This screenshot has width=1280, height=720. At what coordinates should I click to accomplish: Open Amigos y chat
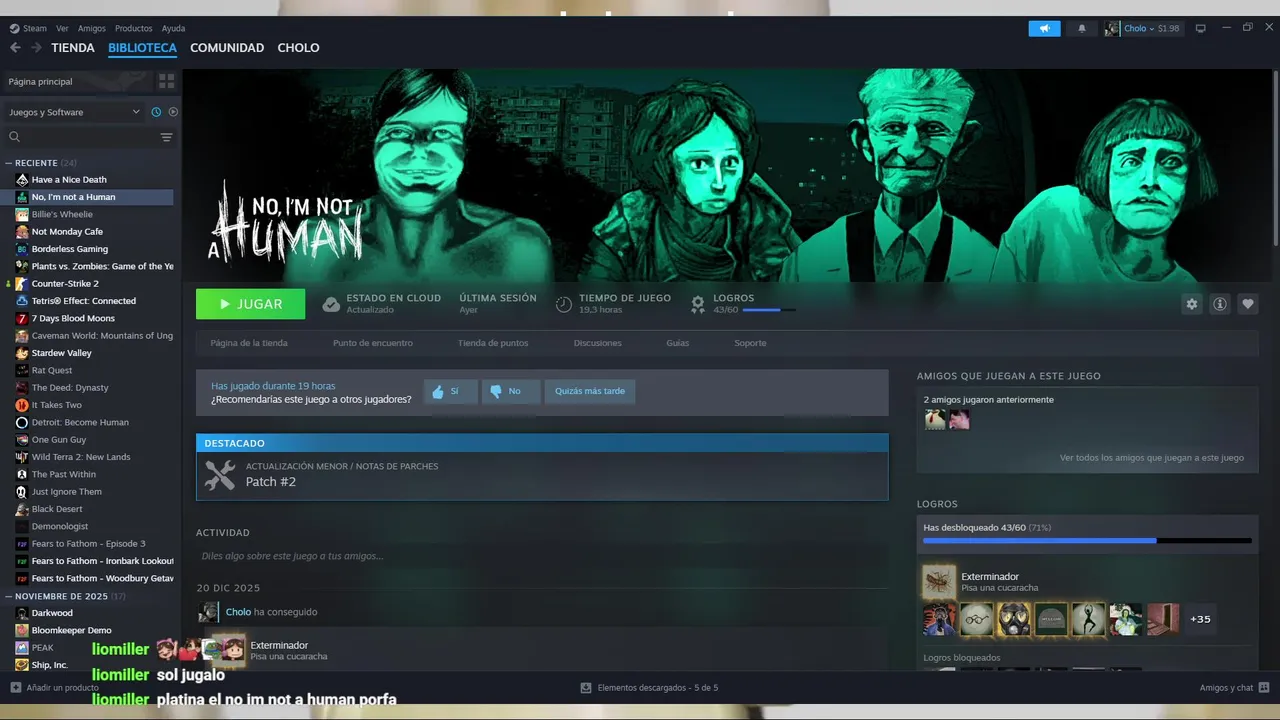click(1235, 688)
